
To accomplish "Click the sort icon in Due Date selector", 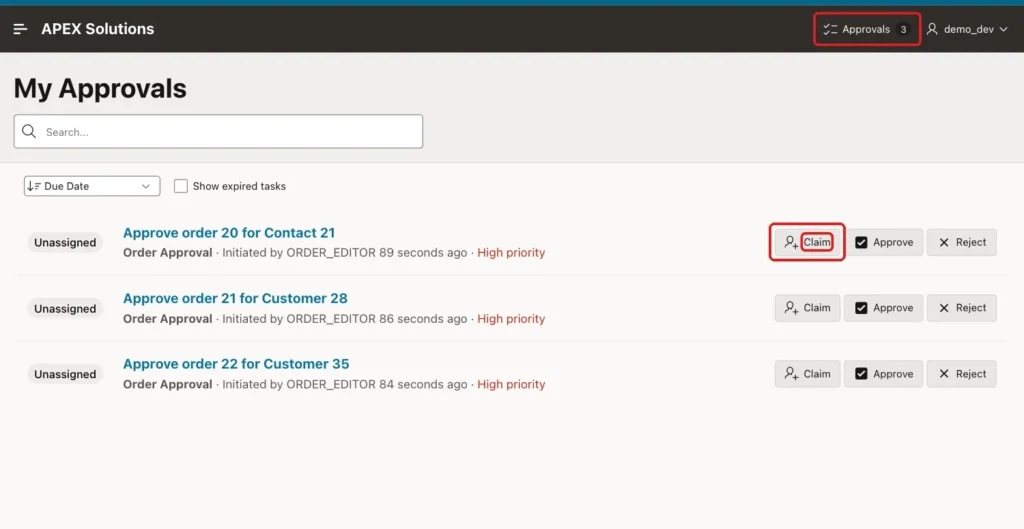I will [x=34, y=186].
